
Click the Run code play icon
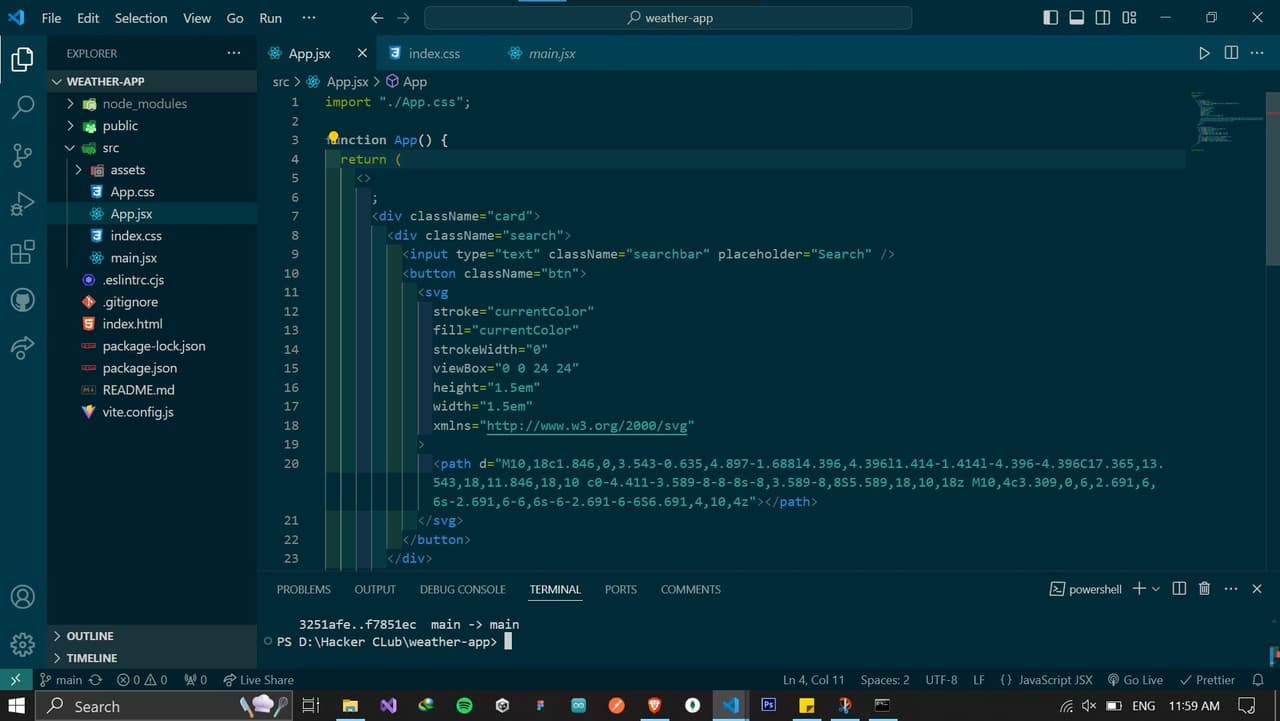(x=1204, y=53)
